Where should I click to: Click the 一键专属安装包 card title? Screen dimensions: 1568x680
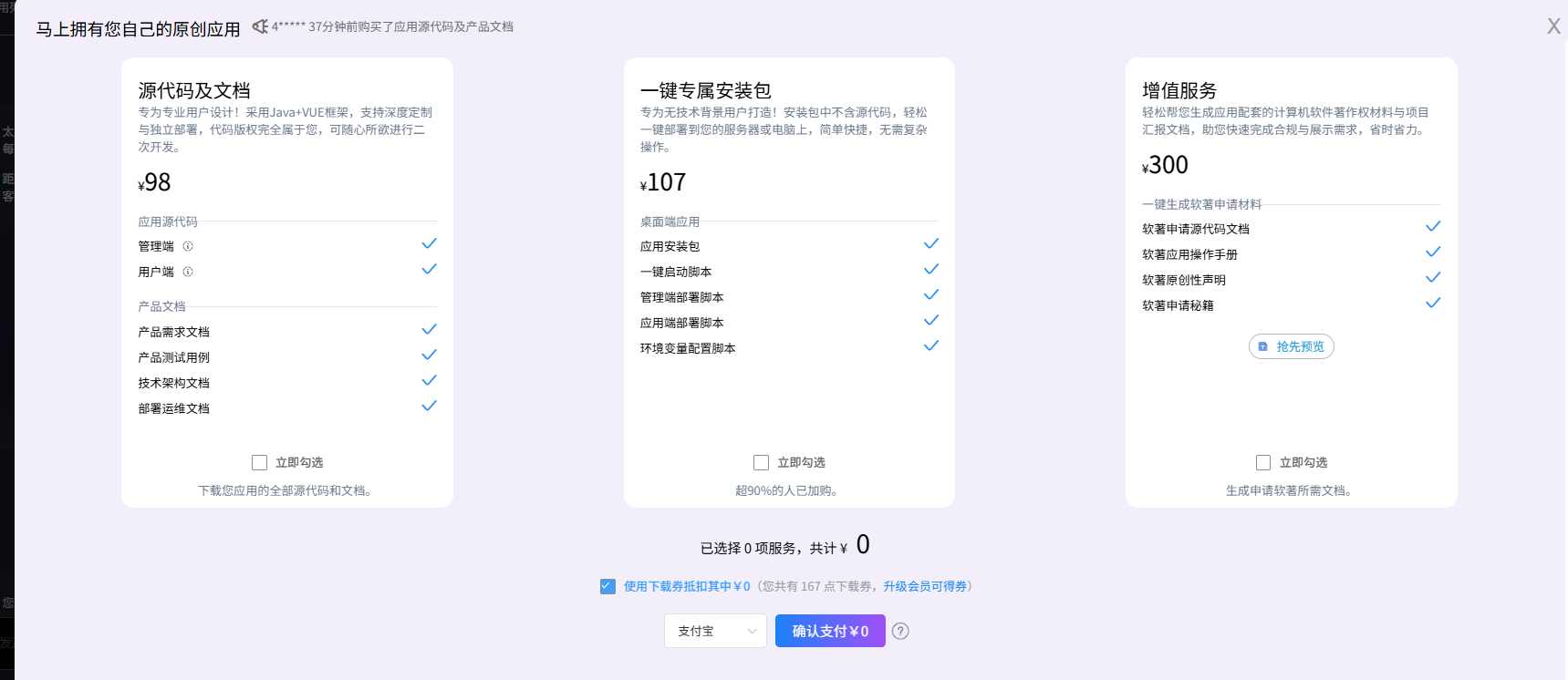pos(706,90)
